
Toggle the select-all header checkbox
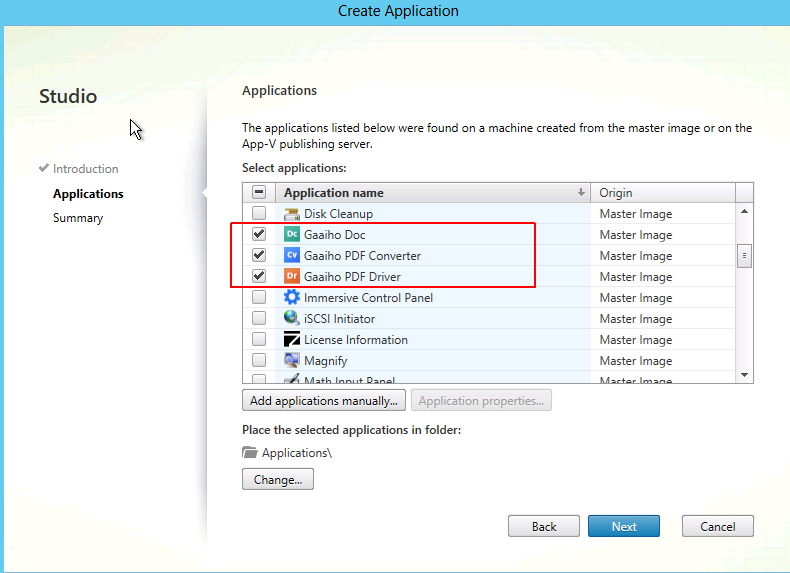click(x=259, y=192)
